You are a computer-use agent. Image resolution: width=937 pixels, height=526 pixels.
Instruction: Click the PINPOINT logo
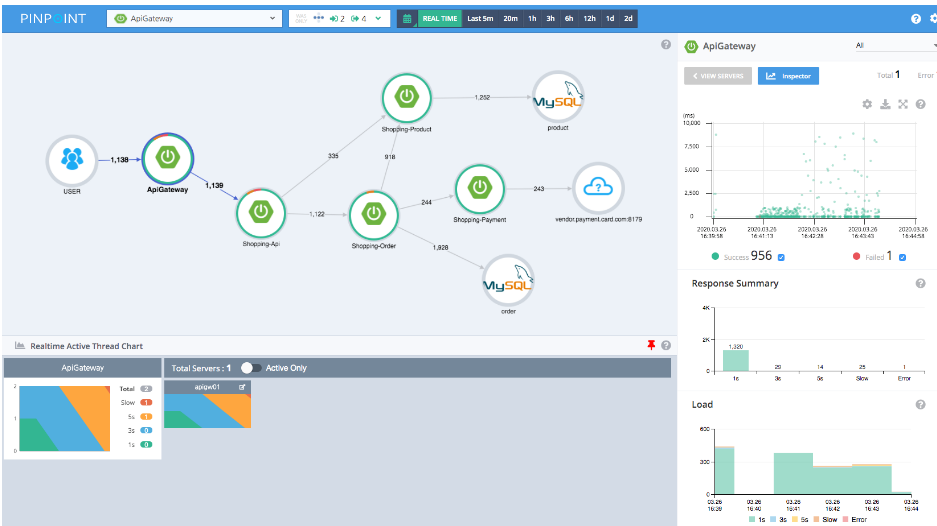click(x=53, y=19)
